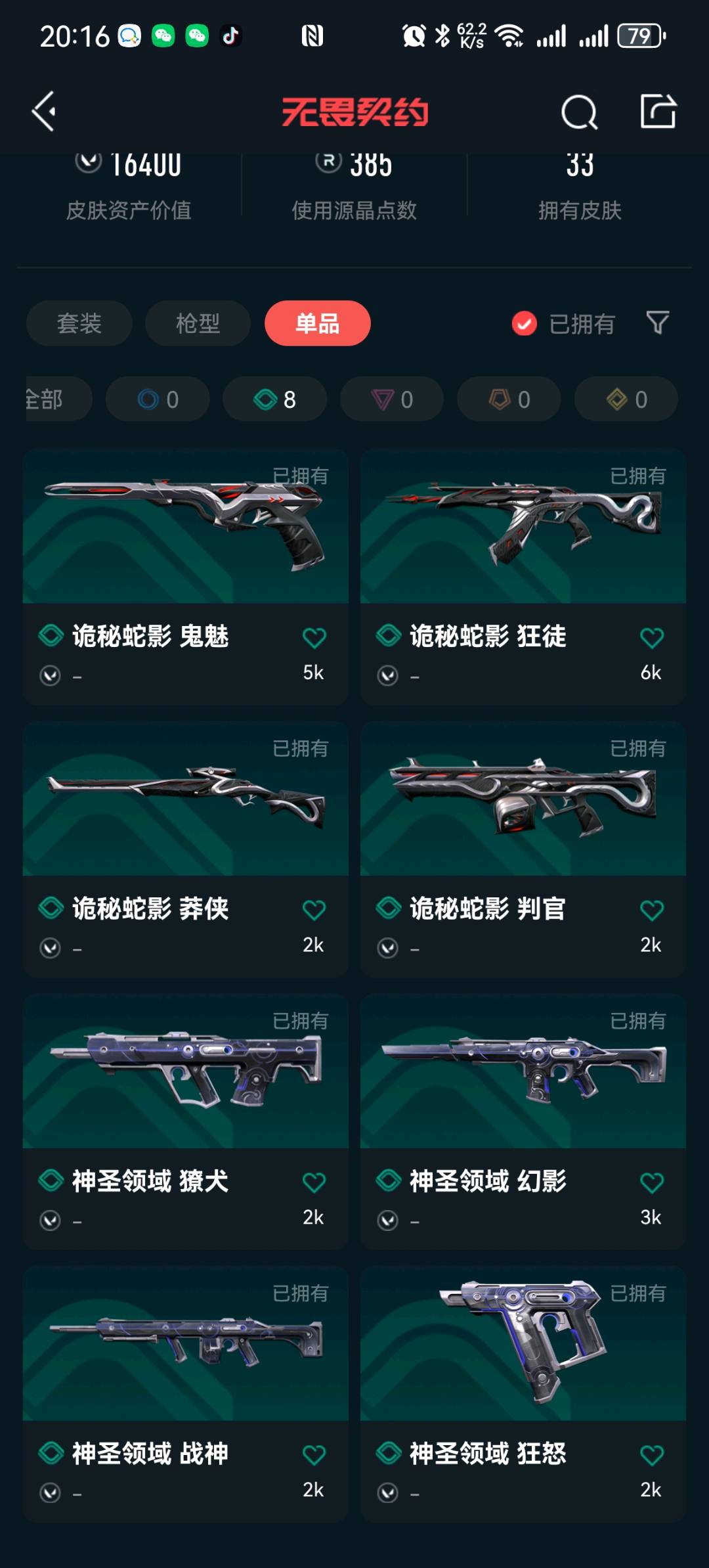The image size is (709, 1568).
Task: Open the search magnifier icon
Action: [x=579, y=112]
